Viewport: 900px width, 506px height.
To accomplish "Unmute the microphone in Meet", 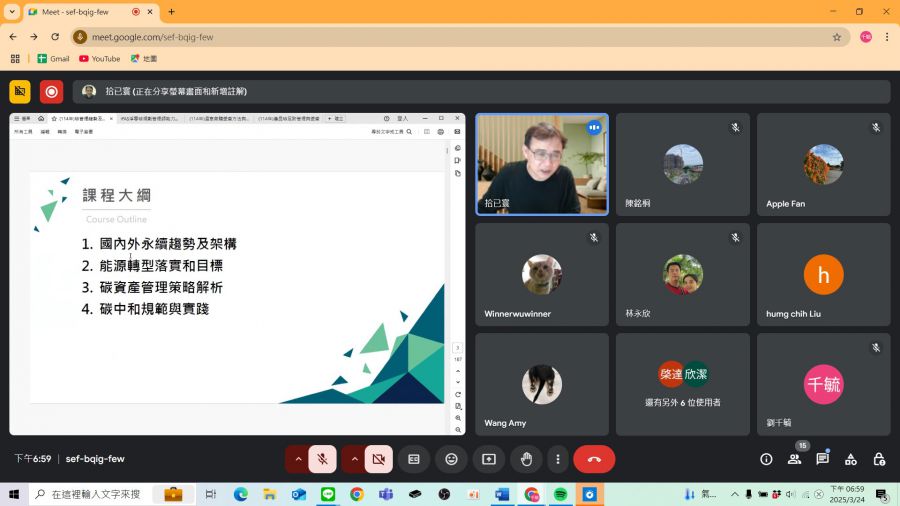I will 322,459.
